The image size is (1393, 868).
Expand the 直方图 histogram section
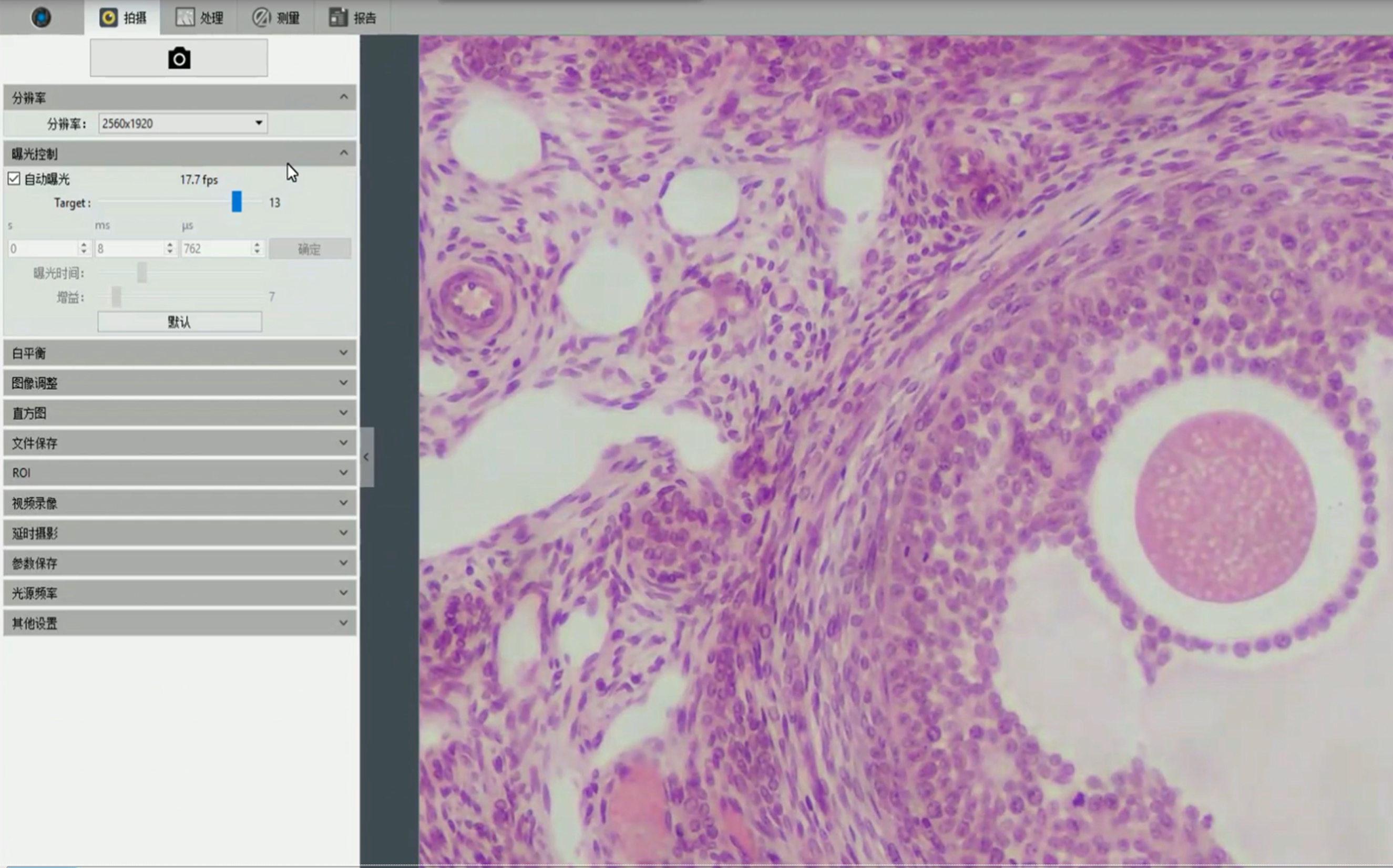click(343, 412)
